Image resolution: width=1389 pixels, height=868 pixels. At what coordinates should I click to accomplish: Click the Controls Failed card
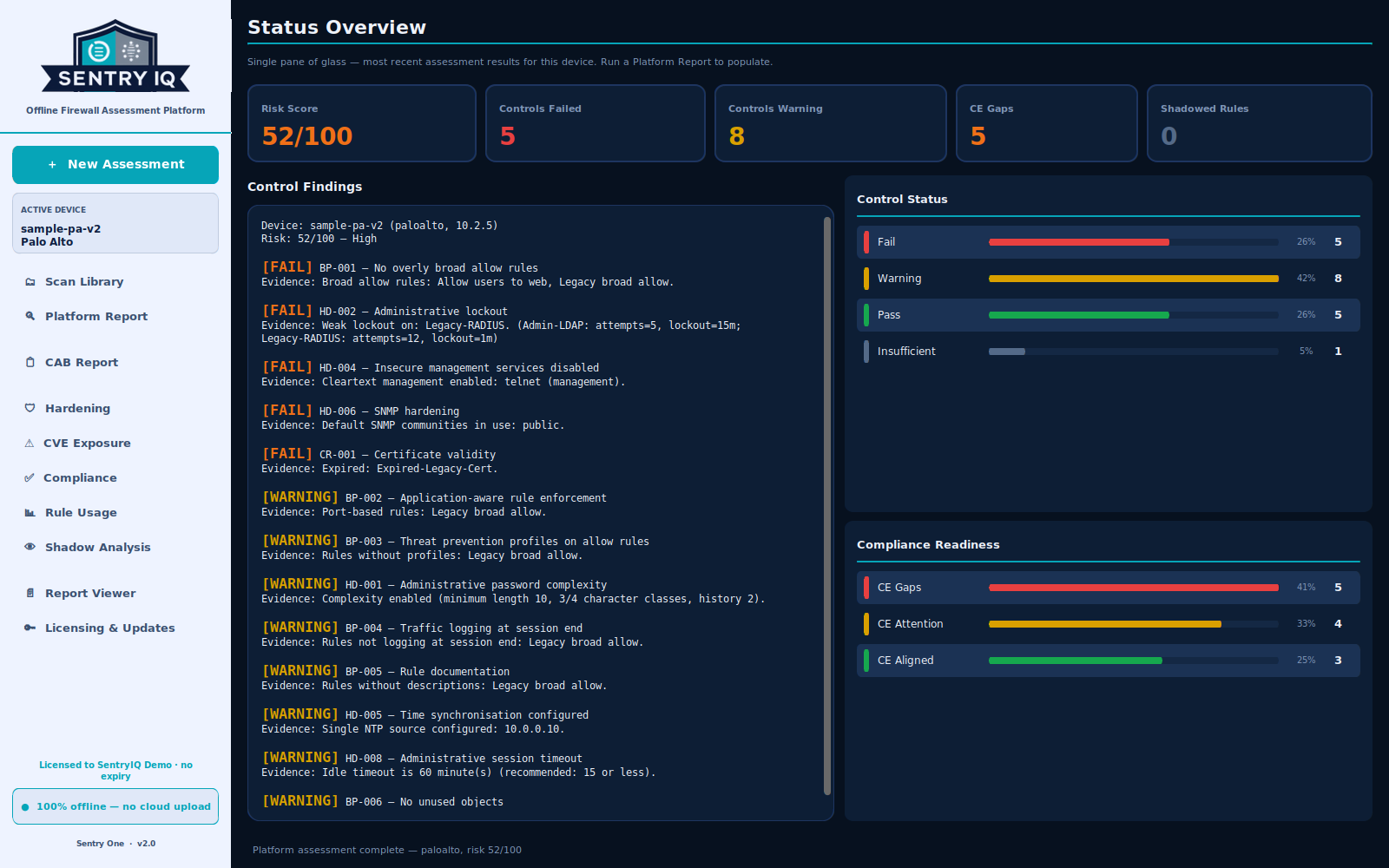[x=596, y=123]
